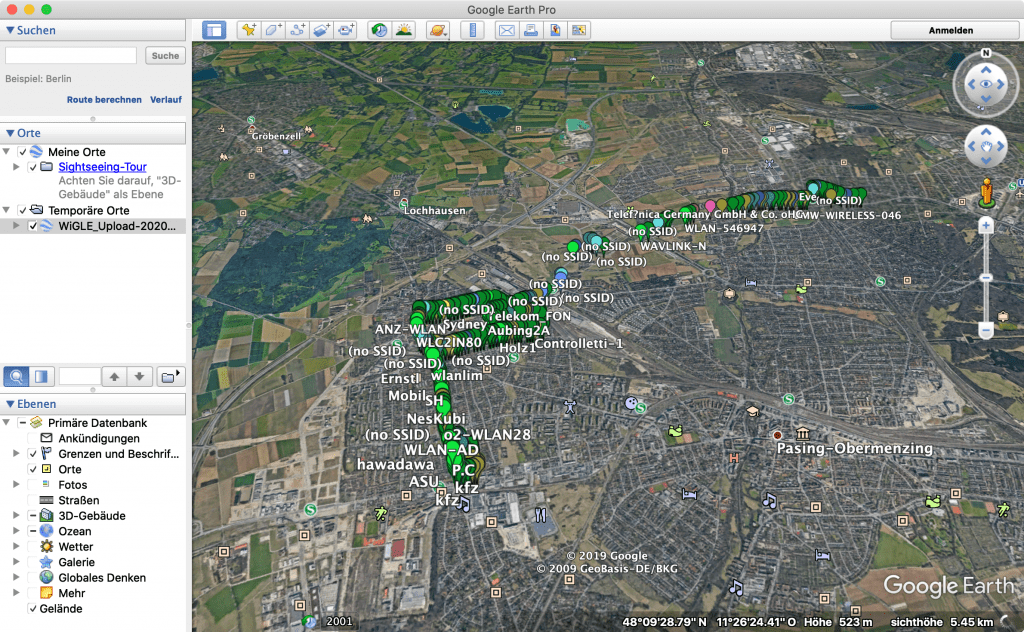Click the search magnifier panel button
The image size is (1024, 632).
point(16,376)
